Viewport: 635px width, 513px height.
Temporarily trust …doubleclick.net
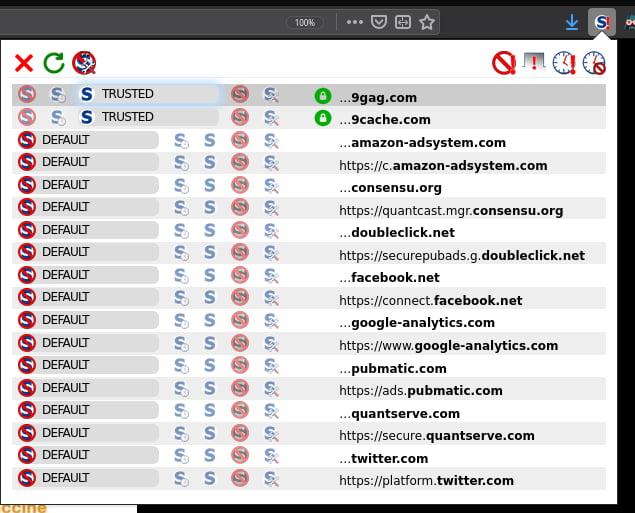tap(181, 230)
